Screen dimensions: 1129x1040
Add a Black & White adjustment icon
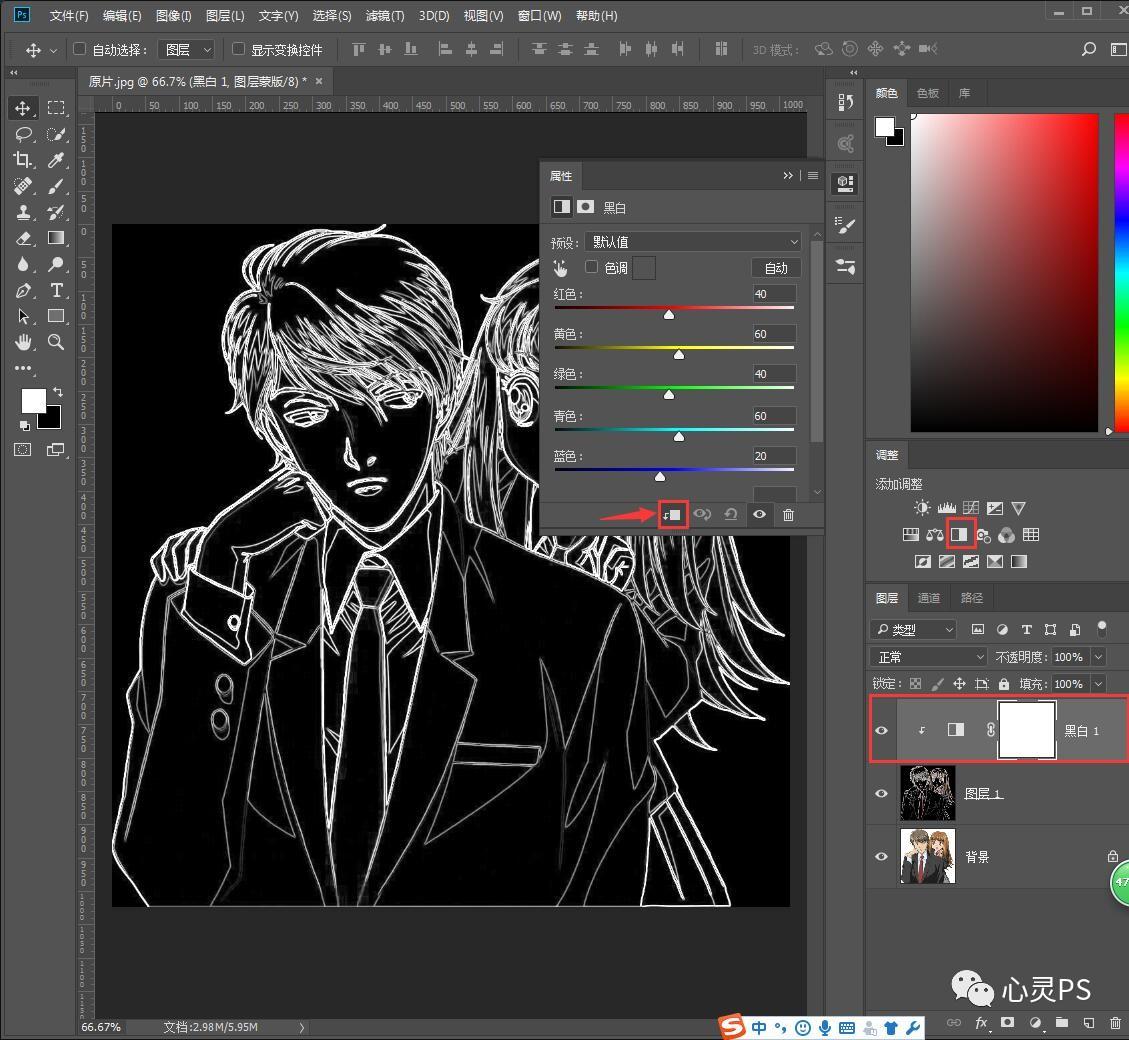[959, 534]
